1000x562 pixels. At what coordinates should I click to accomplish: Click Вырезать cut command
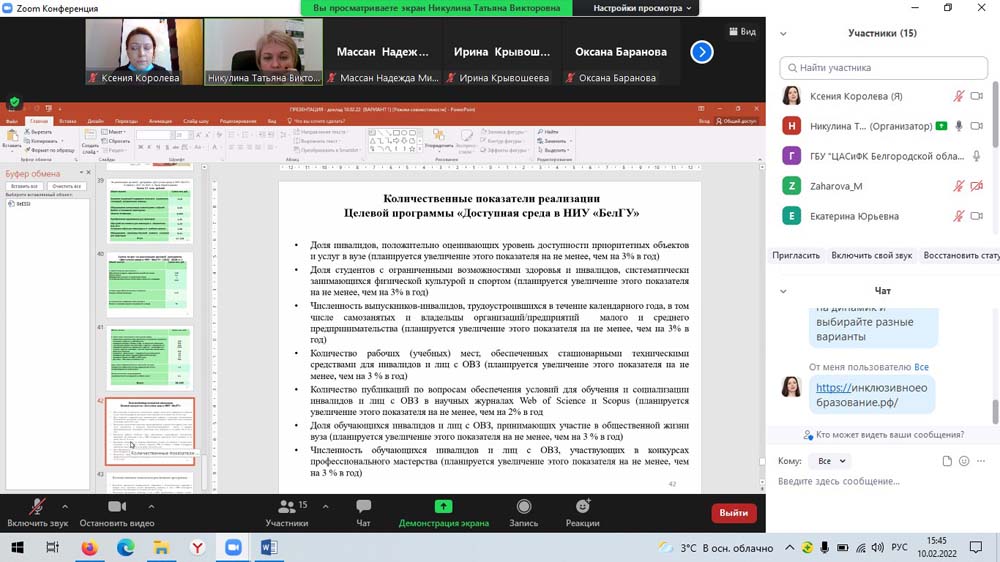click(38, 132)
